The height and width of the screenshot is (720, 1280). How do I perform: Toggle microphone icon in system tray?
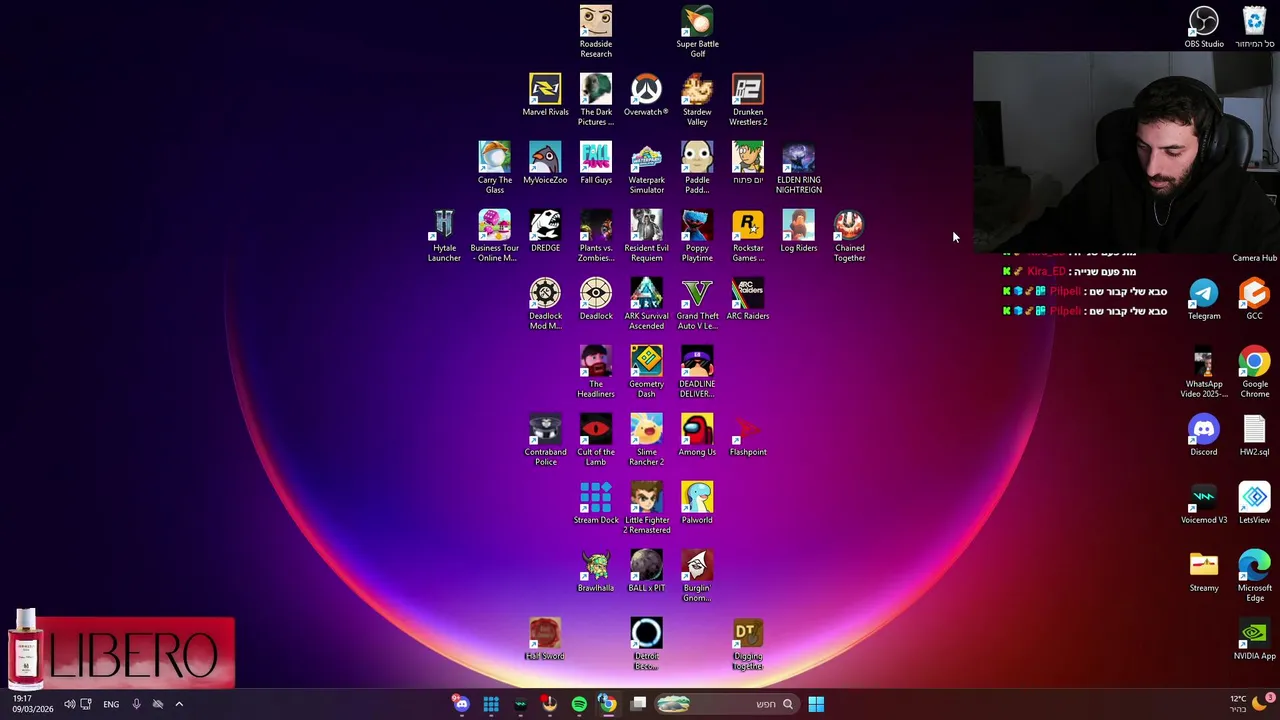(x=136, y=704)
